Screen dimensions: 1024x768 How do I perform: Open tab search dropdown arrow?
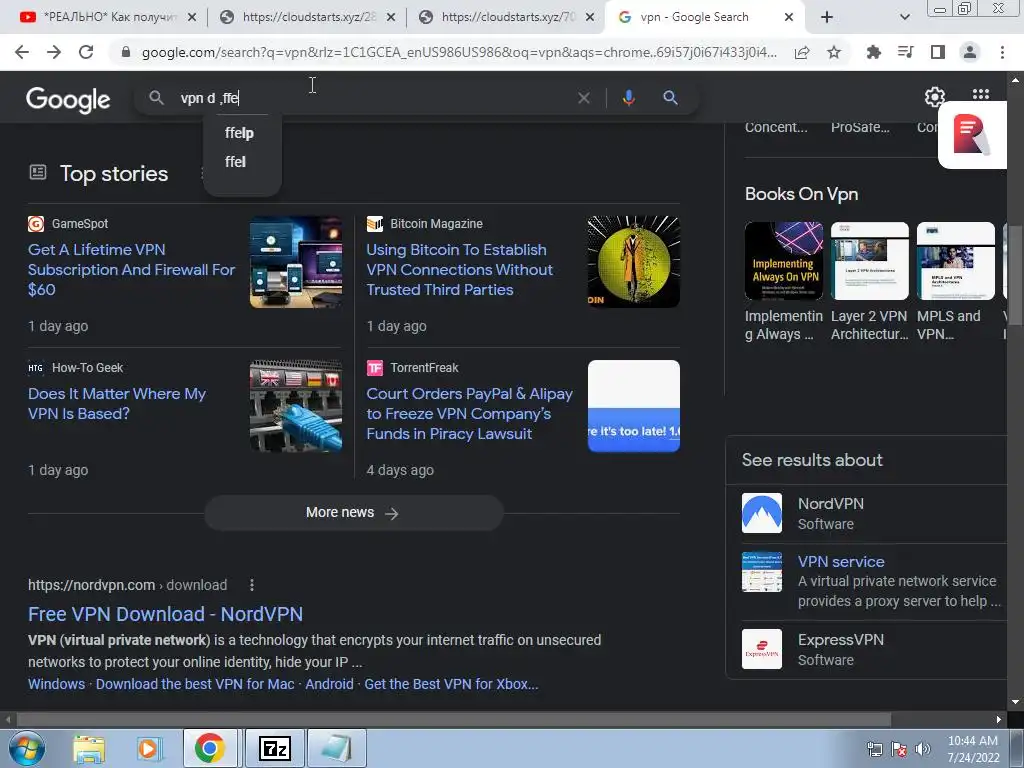[904, 17]
